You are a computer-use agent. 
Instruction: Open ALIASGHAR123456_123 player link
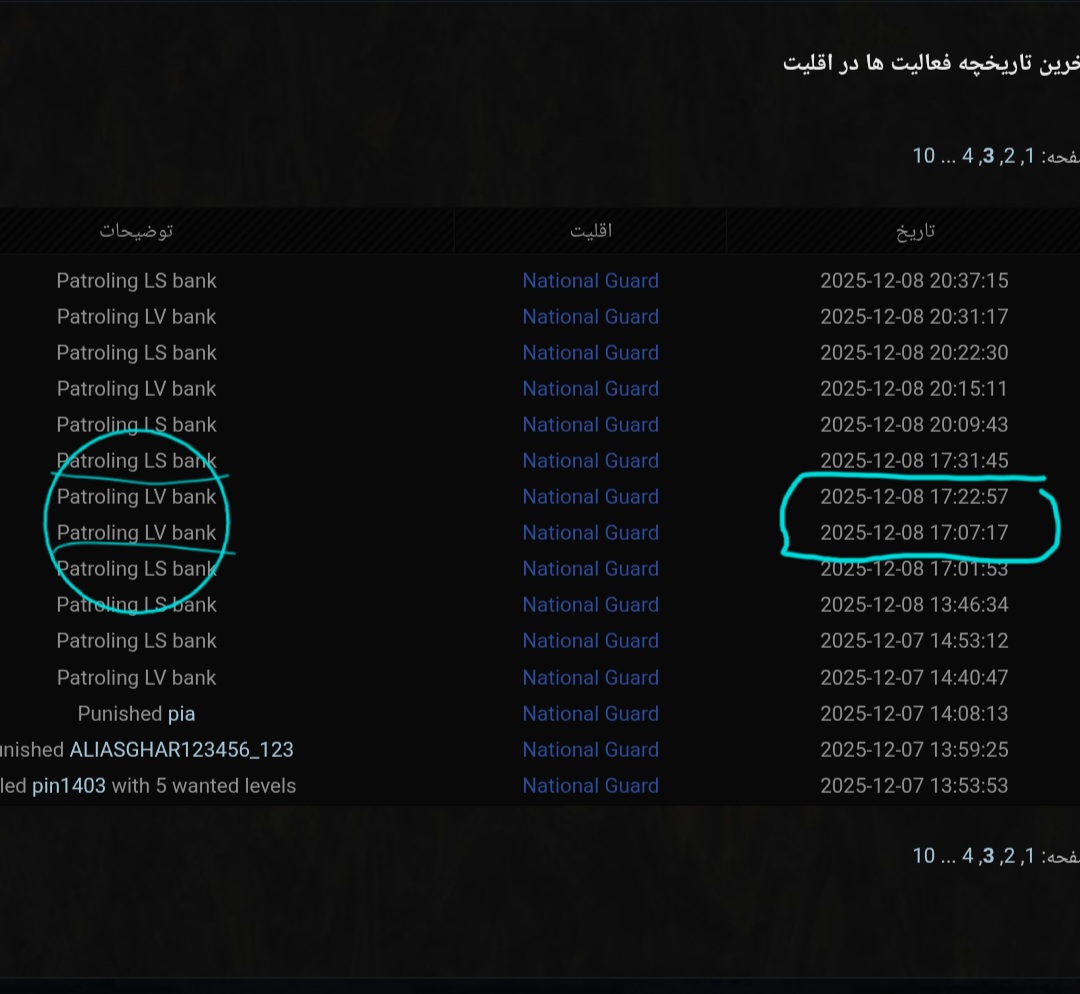(x=181, y=749)
